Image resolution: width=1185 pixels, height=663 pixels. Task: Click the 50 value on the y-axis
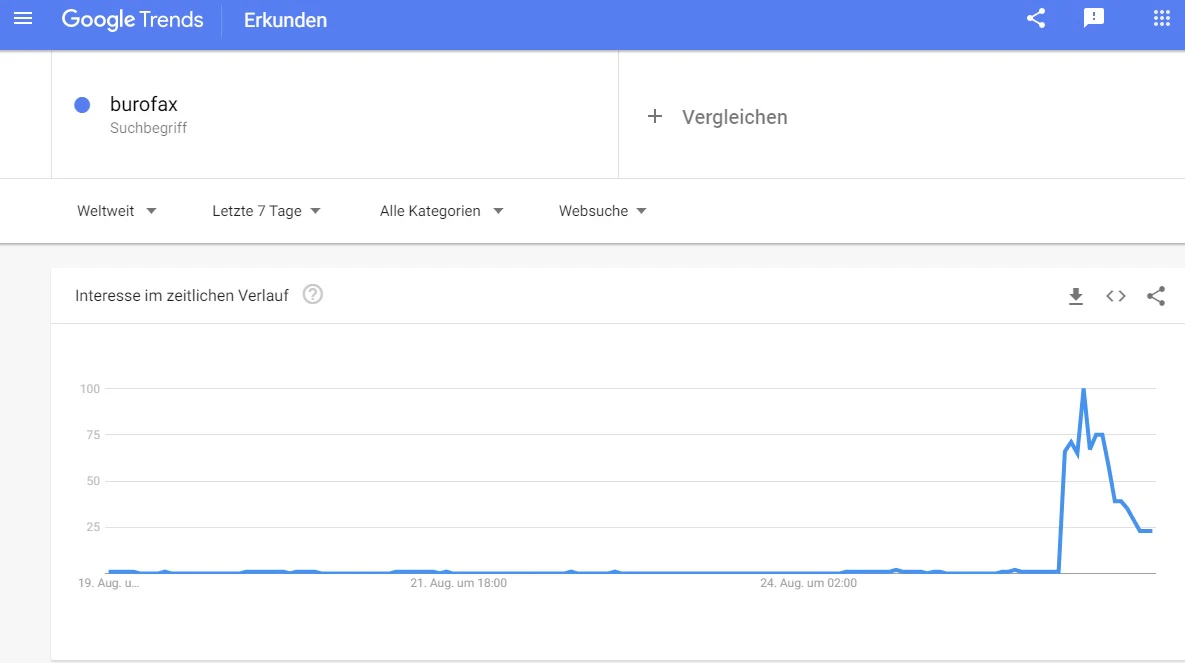pyautogui.click(x=93, y=481)
